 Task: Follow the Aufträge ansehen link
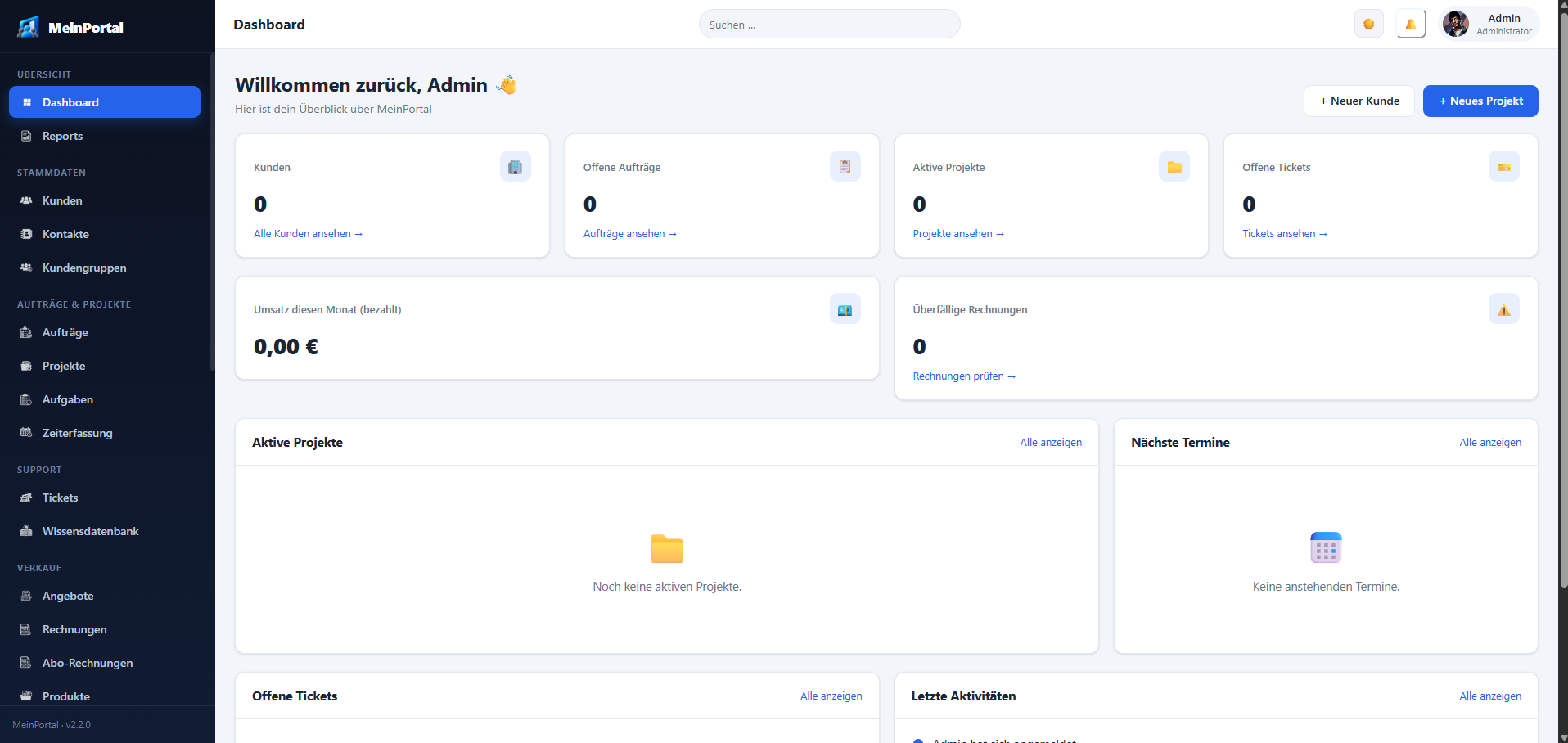630,234
